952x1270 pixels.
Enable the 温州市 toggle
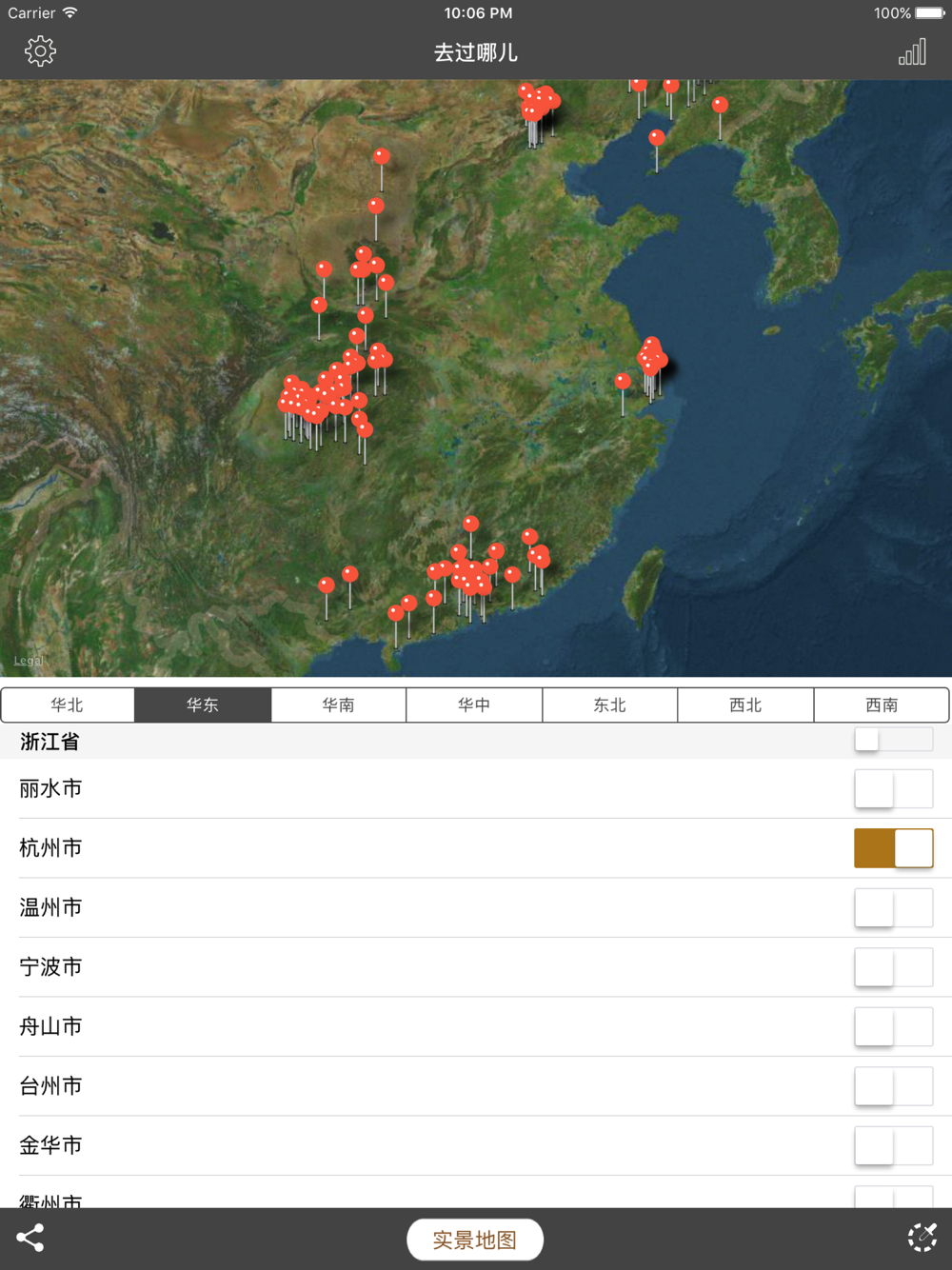(893, 908)
